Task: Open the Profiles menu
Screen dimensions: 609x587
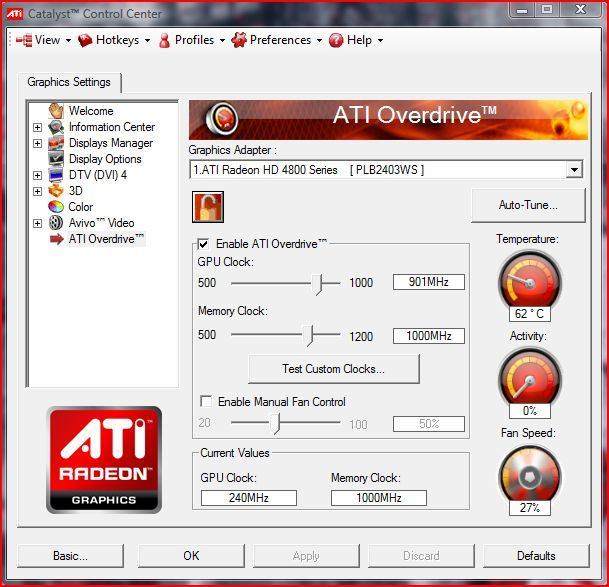Action: click(194, 40)
